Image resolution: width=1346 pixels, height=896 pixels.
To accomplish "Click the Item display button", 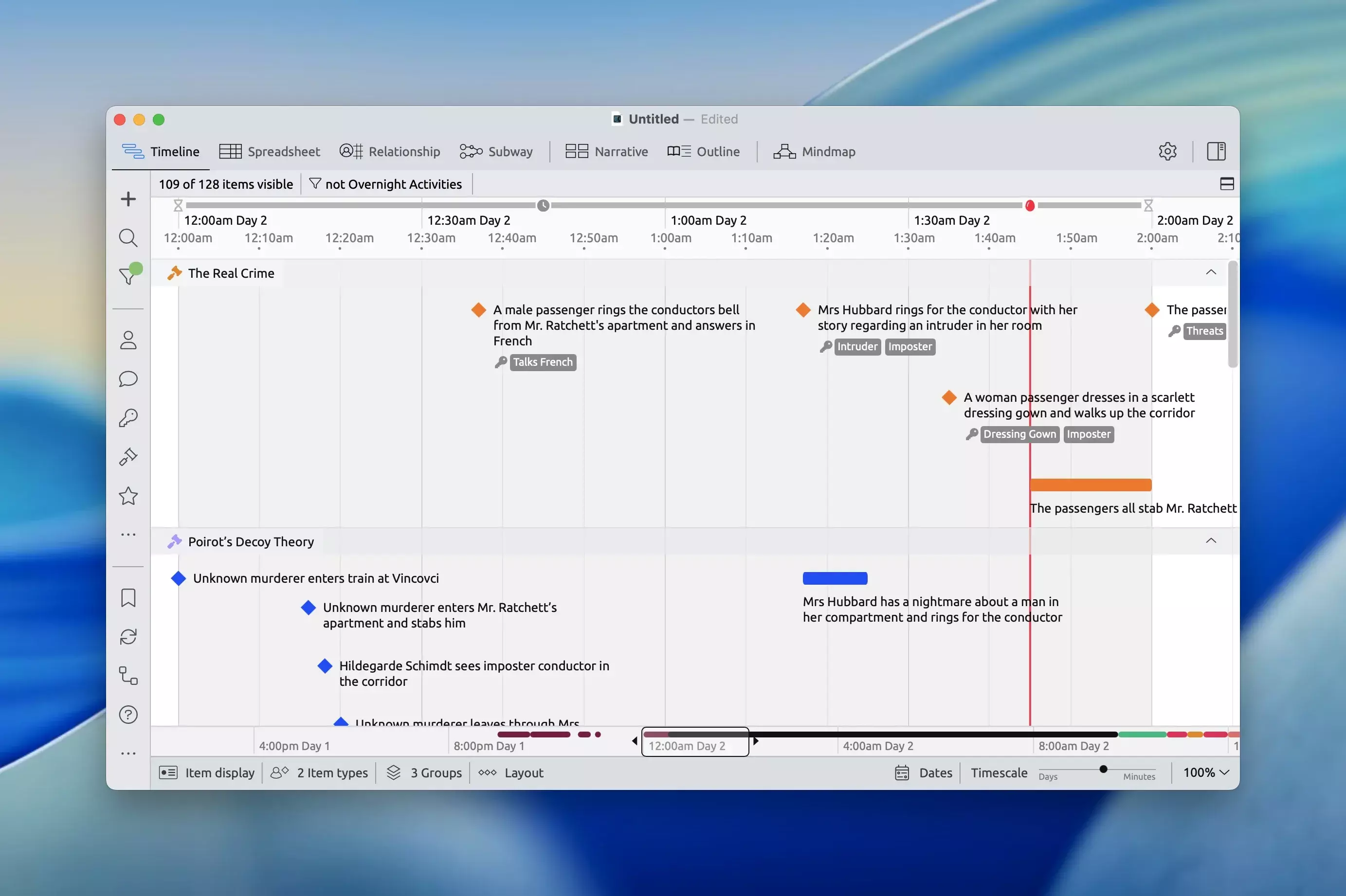I will [x=206, y=772].
